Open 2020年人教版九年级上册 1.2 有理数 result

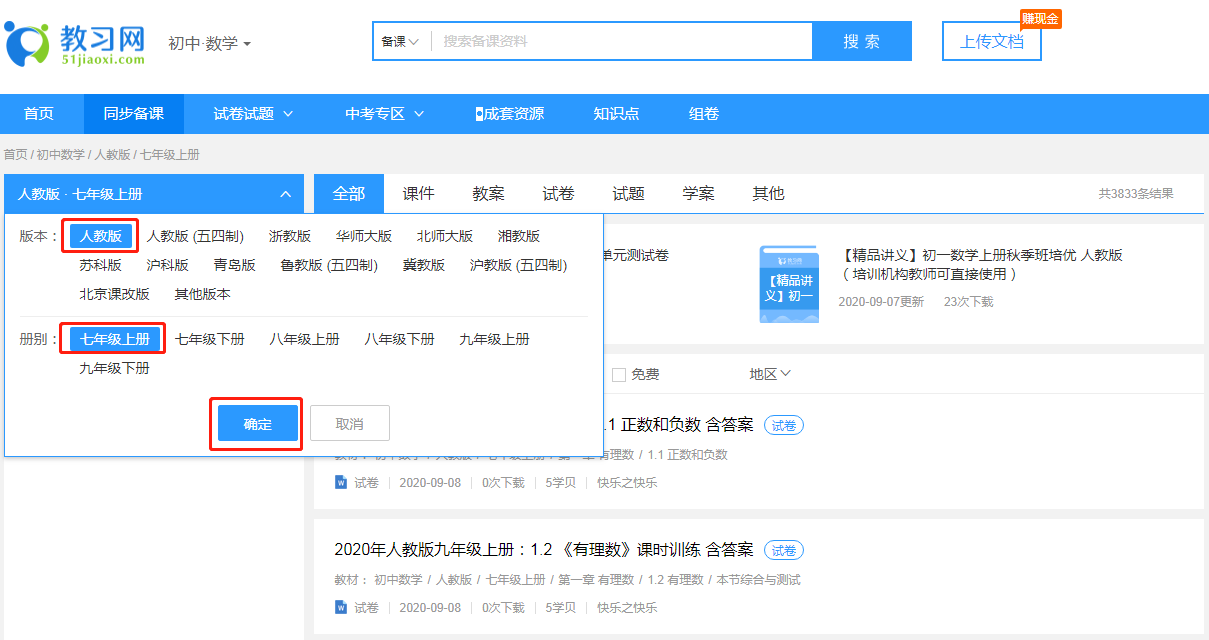click(x=544, y=550)
